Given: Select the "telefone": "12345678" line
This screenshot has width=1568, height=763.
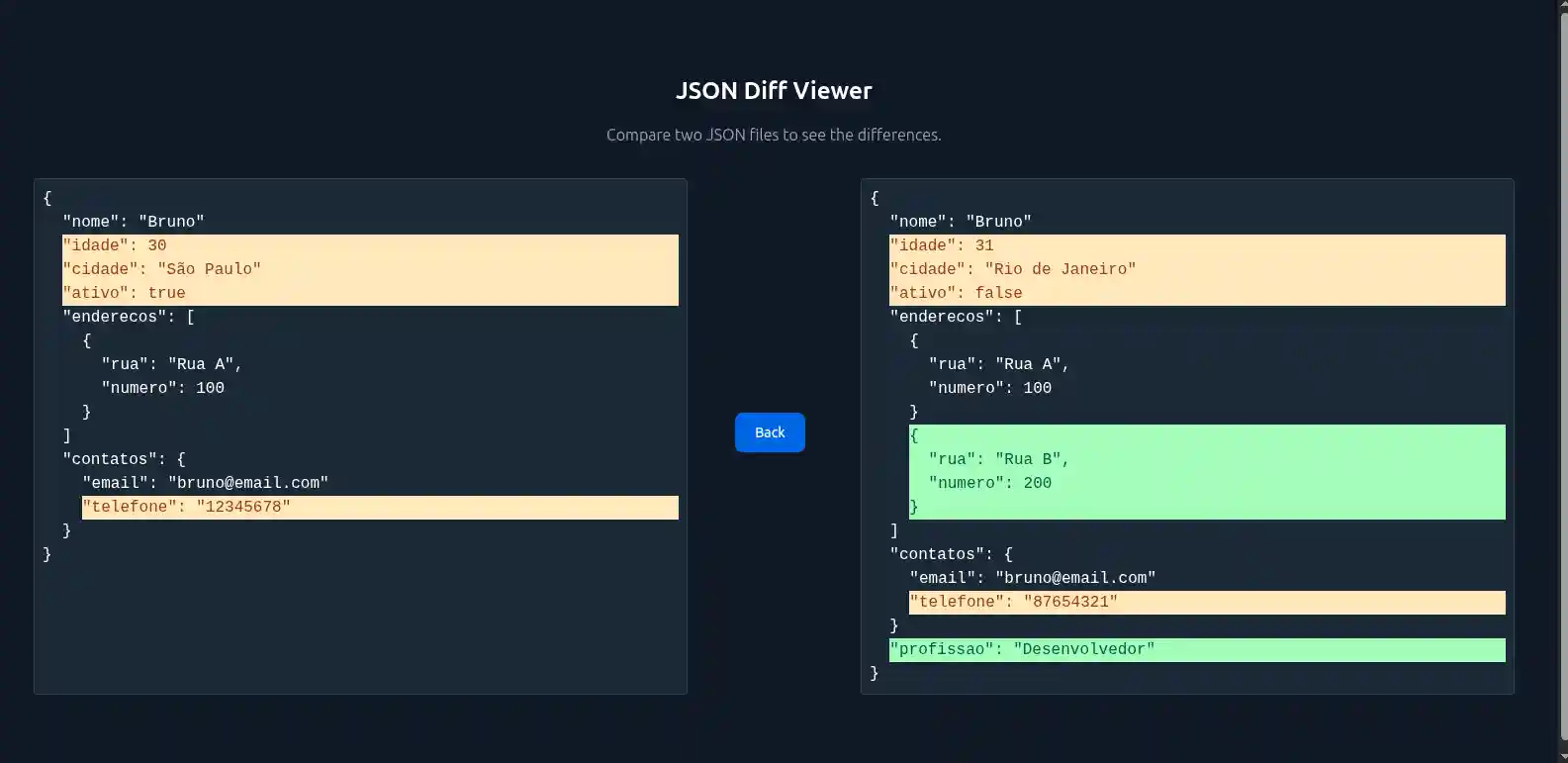Looking at the screenshot, I should (x=187, y=507).
